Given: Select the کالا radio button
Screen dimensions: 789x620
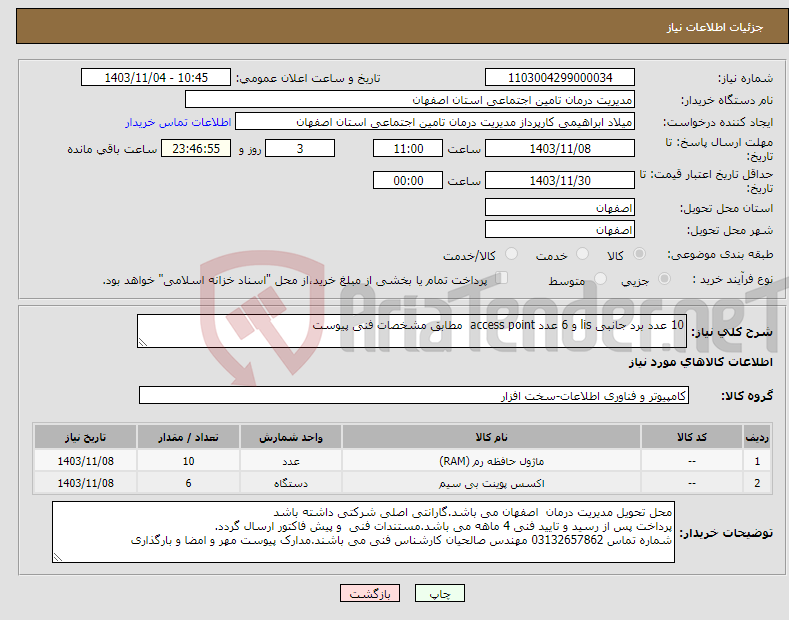Looking at the screenshot, I should click(x=639, y=254).
